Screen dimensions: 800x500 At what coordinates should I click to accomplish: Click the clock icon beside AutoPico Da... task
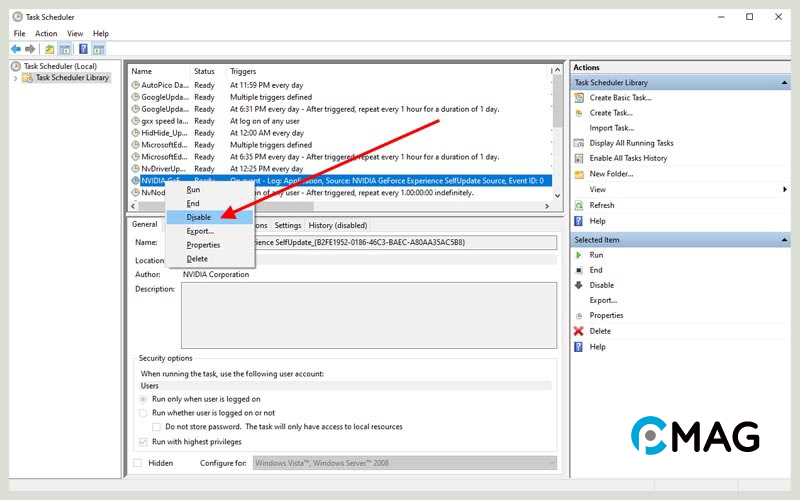[x=135, y=85]
